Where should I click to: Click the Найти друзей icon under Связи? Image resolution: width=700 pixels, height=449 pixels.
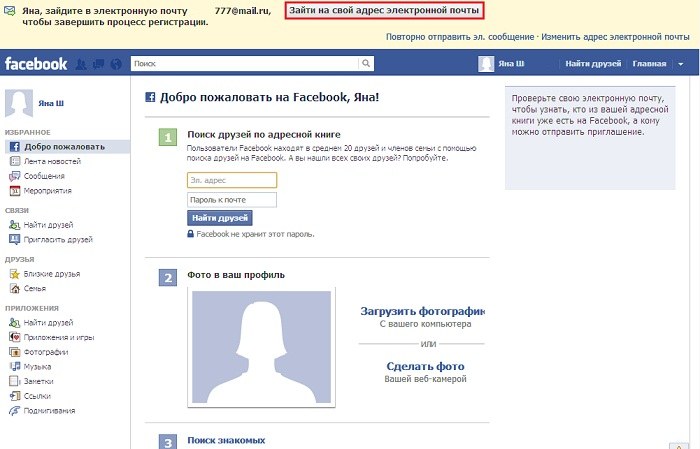click(x=15, y=224)
